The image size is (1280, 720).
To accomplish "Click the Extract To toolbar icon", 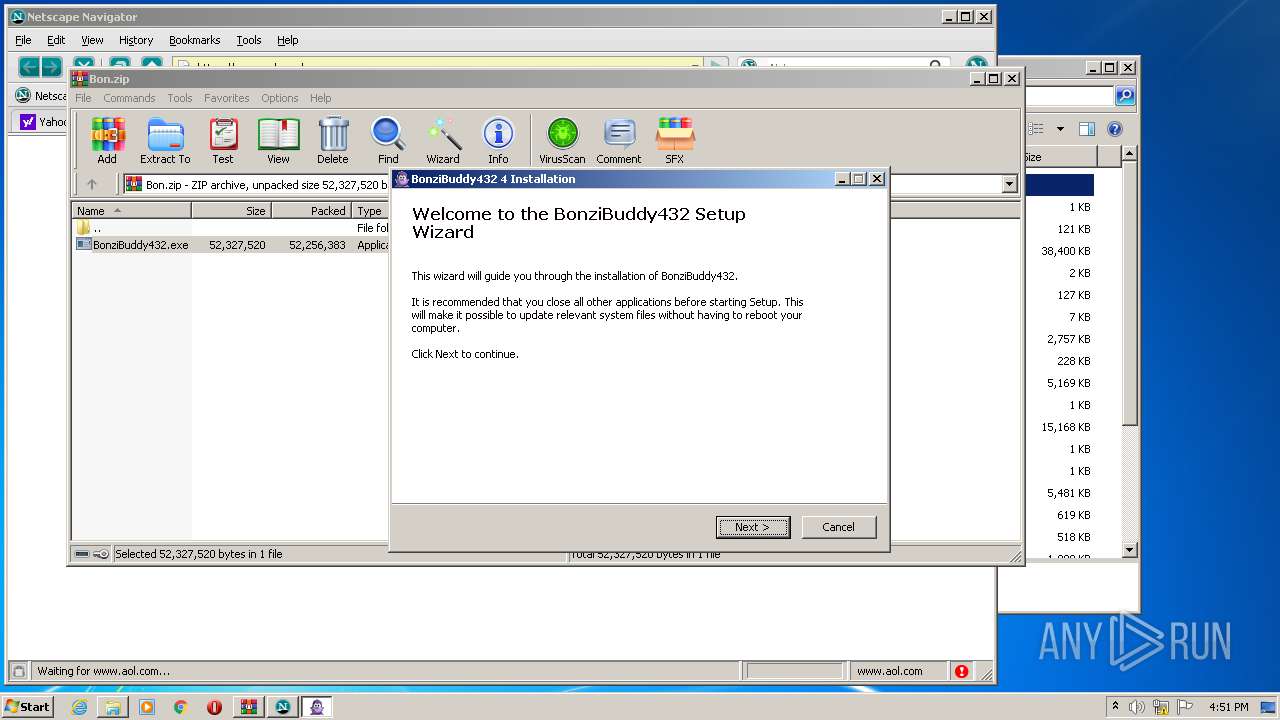I will [165, 140].
